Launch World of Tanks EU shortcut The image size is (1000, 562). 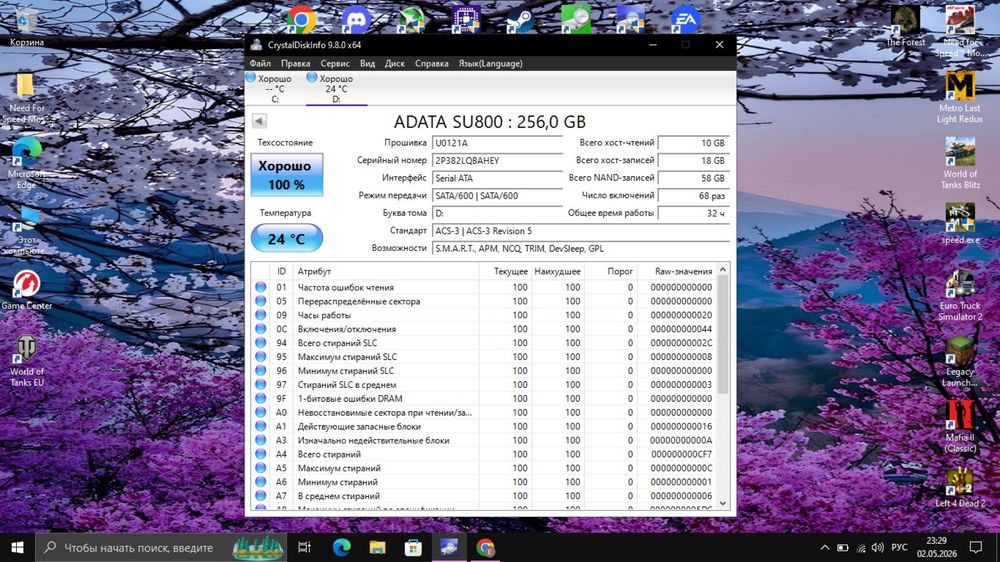[26, 362]
